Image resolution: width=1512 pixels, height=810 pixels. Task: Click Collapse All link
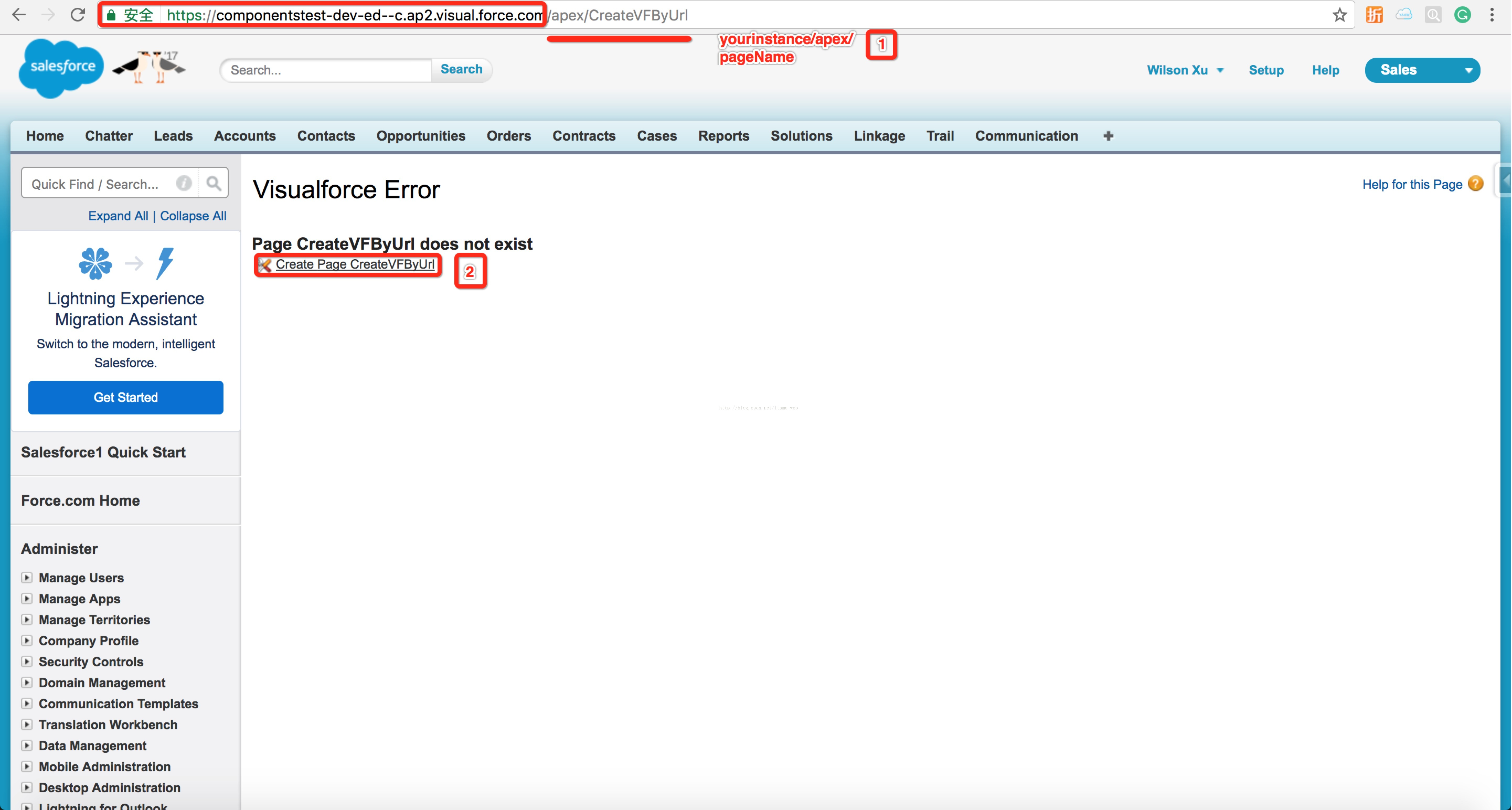click(x=193, y=216)
